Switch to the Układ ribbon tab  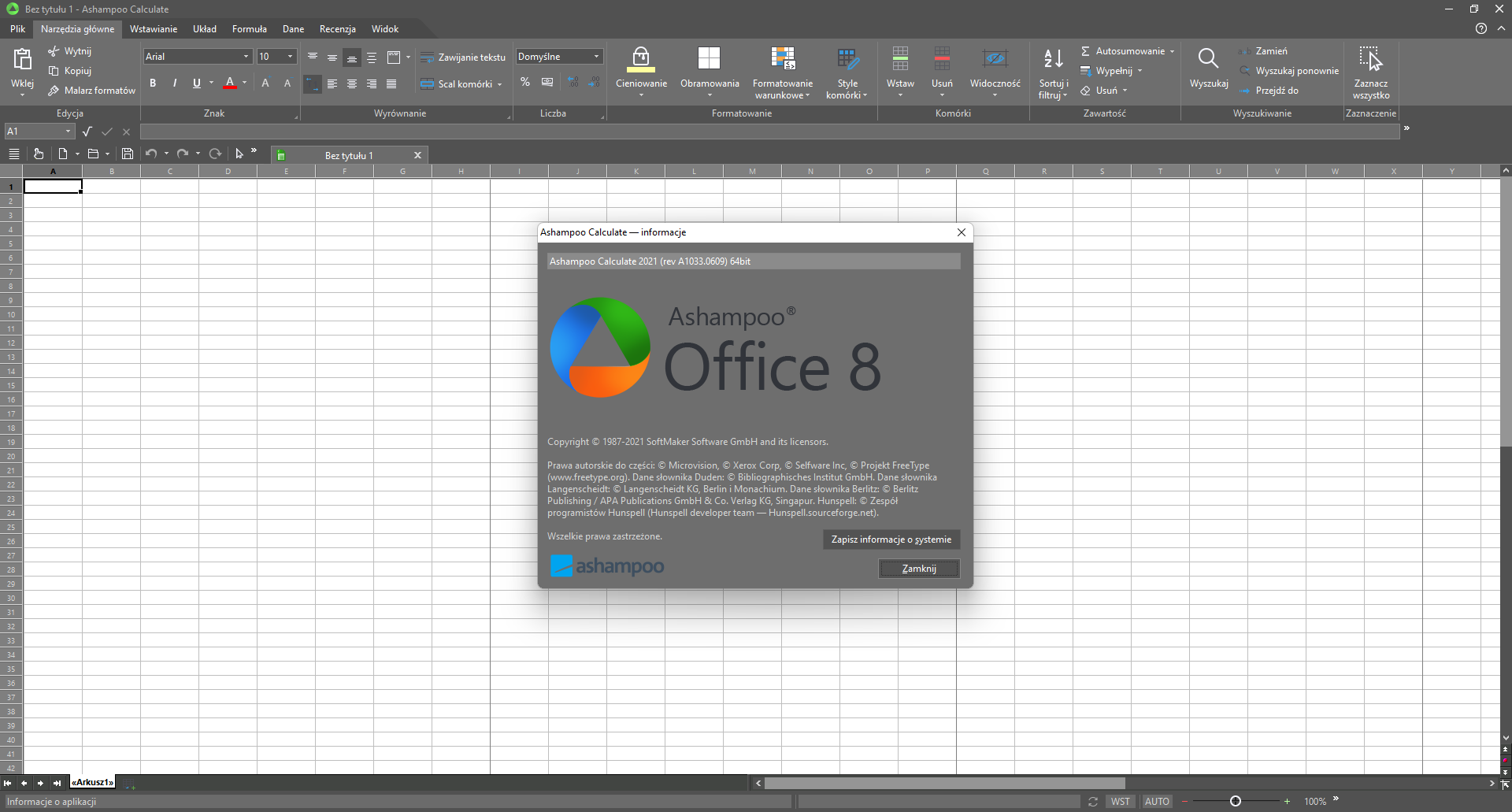(x=205, y=29)
